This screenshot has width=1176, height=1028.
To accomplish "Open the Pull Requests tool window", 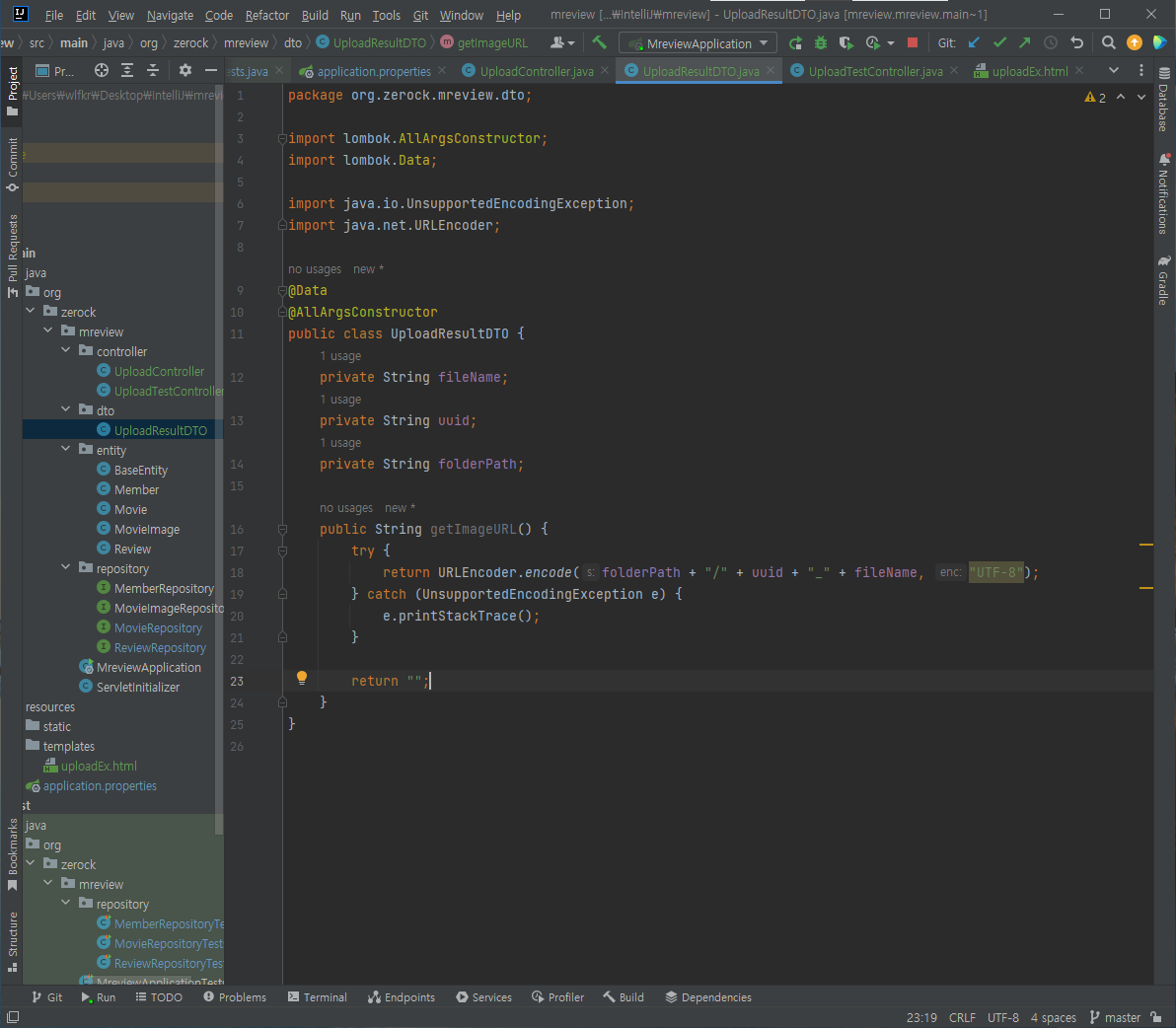I will click(12, 256).
